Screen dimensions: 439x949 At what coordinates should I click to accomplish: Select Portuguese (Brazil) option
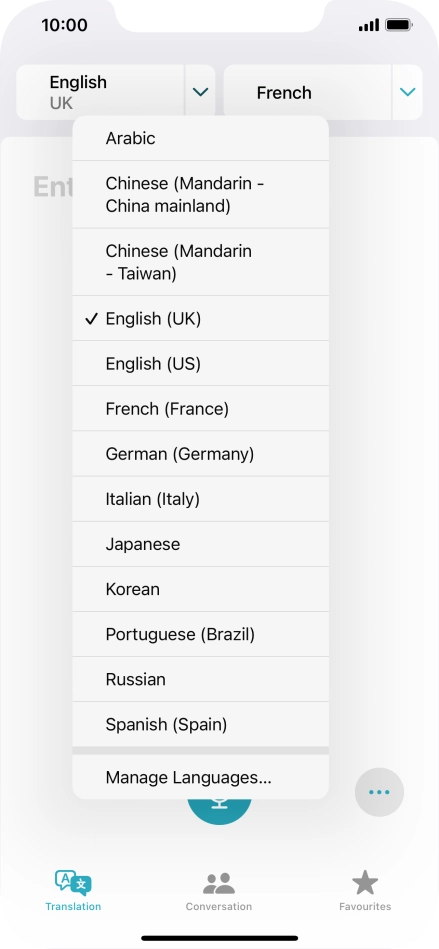coord(200,634)
